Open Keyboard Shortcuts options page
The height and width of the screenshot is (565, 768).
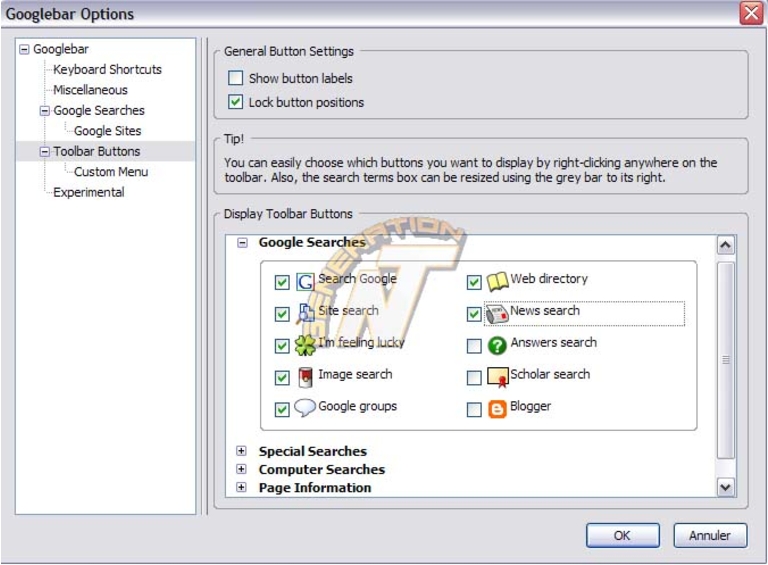click(107, 70)
